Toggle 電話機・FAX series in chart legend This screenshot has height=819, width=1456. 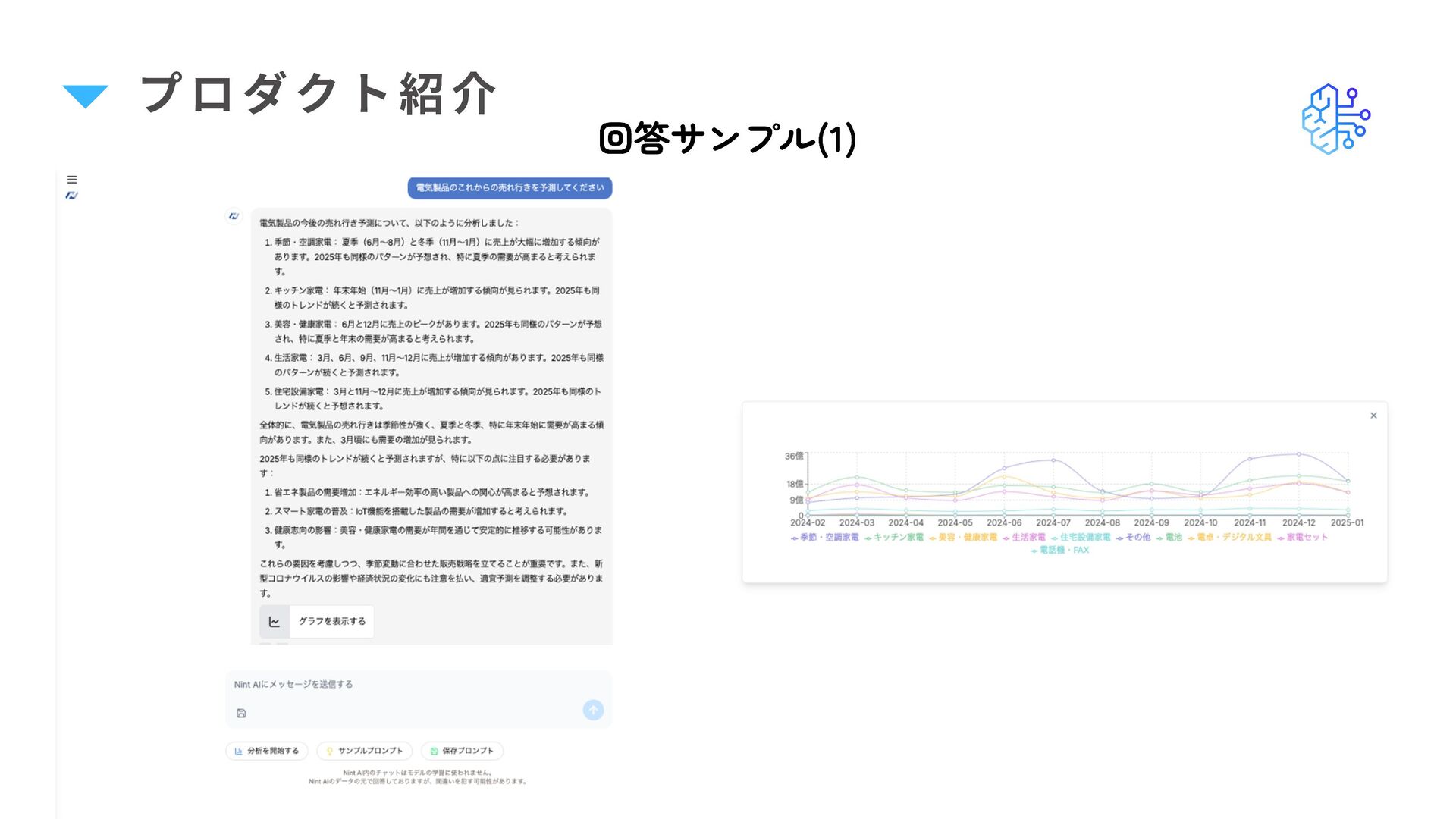tap(1060, 550)
